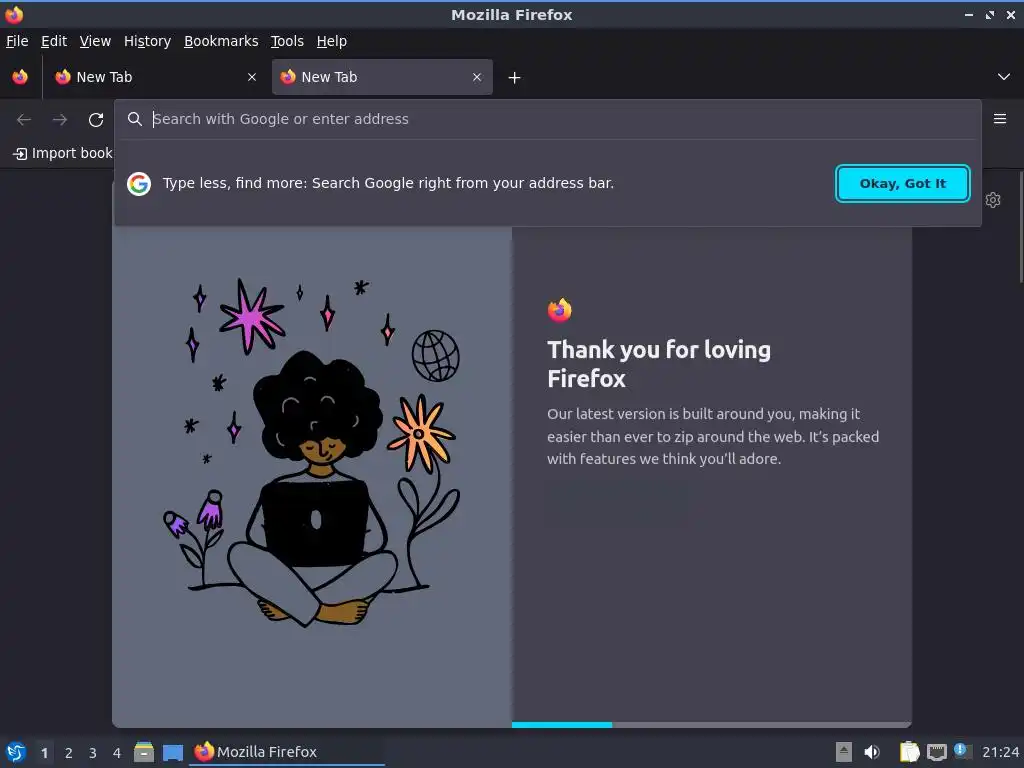The image size is (1024, 768).
Task: Reload the current page
Action: pyautogui.click(x=96, y=120)
